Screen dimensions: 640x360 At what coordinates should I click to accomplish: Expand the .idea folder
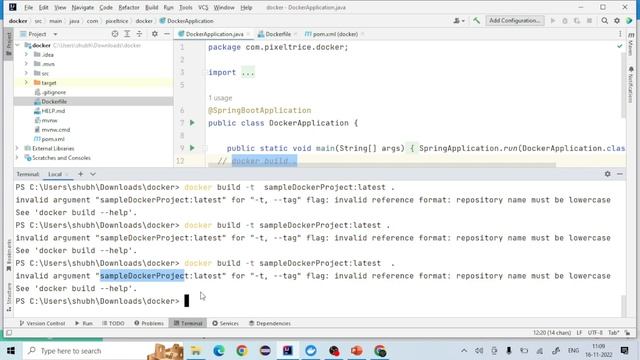tap(27, 54)
